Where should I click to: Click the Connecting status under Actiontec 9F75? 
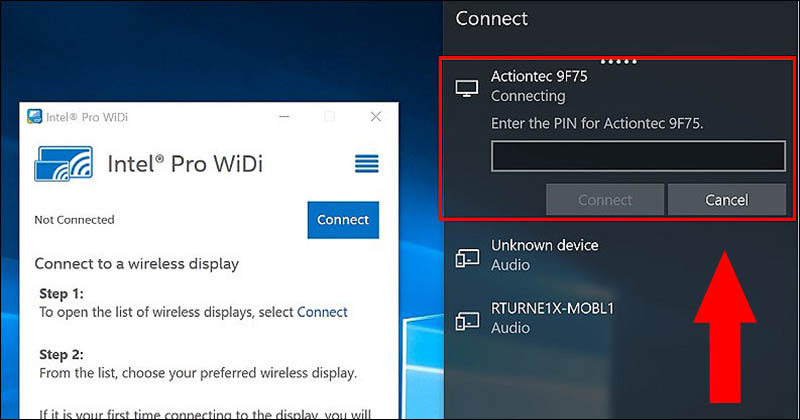point(528,96)
